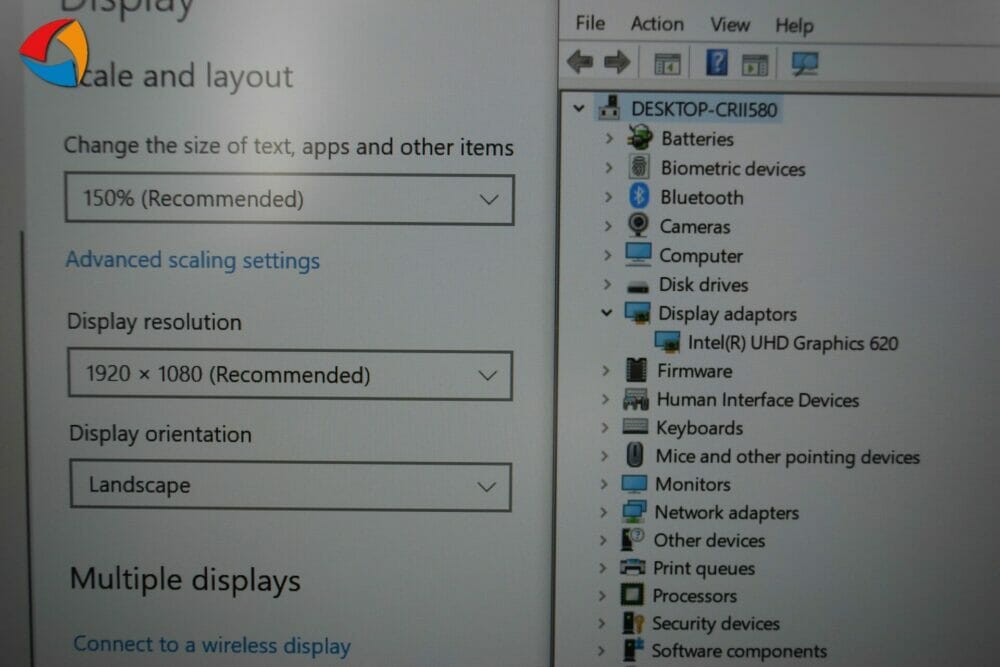Viewport: 1000px width, 667px height.
Task: Click the Computer monitor icon
Action: click(638, 254)
